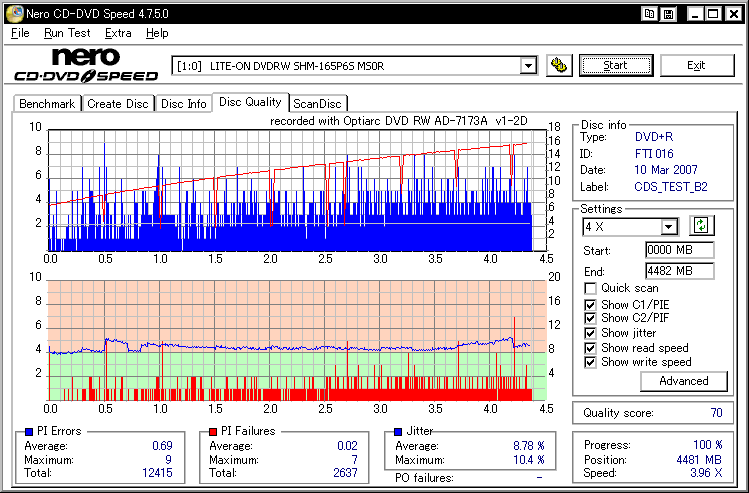
Task: Uncheck Show C1/PIE option
Action: [x=591, y=303]
